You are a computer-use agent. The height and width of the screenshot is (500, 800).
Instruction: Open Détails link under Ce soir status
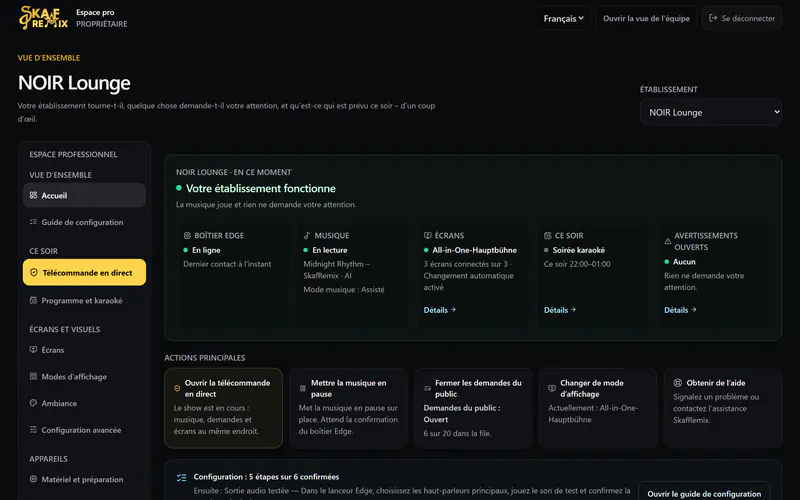tap(560, 310)
